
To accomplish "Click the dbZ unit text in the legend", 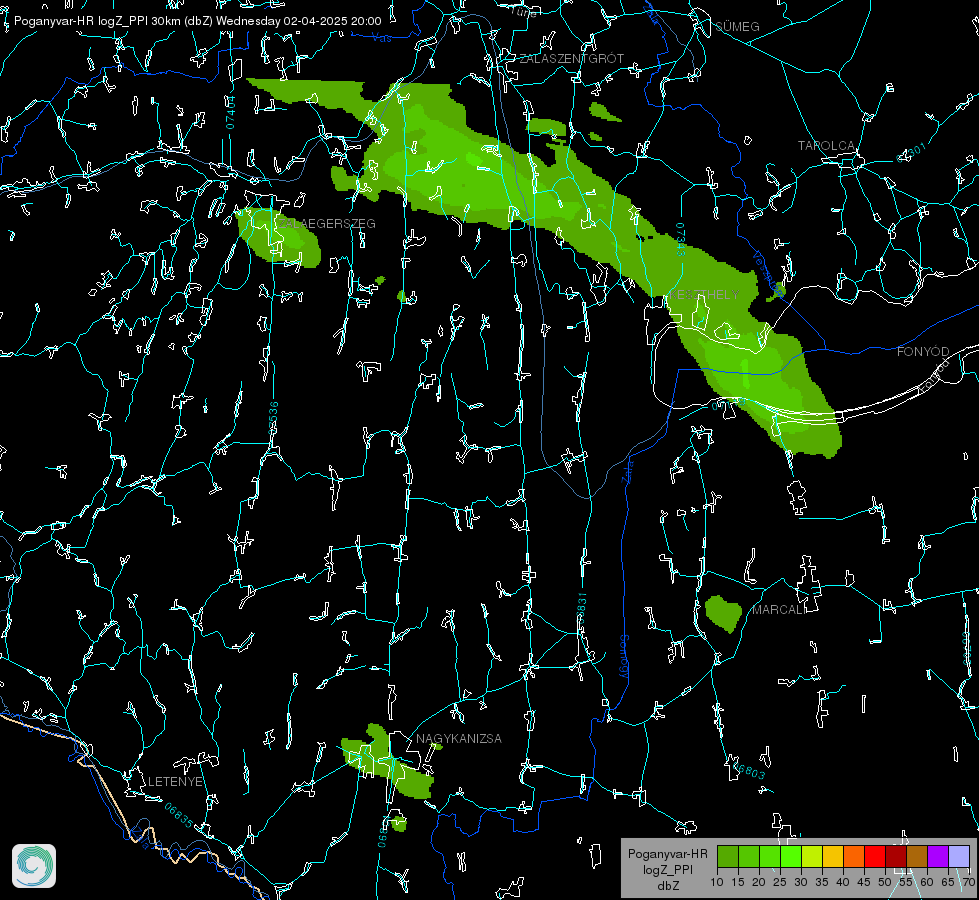I will click(x=668, y=886).
